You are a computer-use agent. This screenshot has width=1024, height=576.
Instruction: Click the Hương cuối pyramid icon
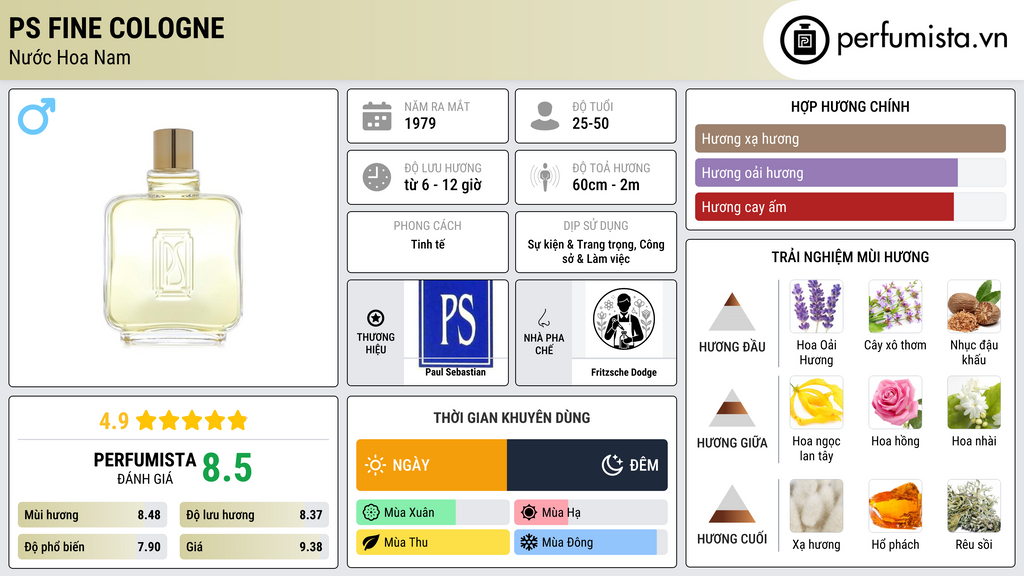(x=732, y=504)
